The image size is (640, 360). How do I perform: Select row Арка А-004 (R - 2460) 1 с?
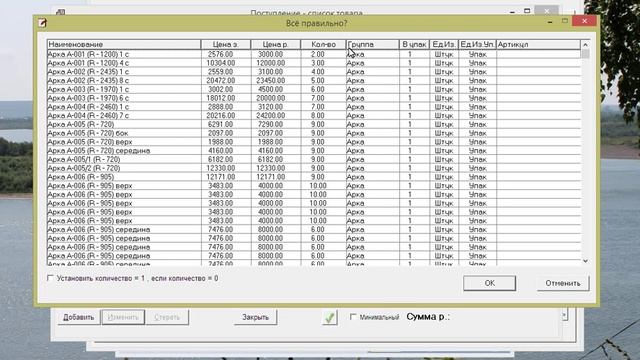click(313, 107)
